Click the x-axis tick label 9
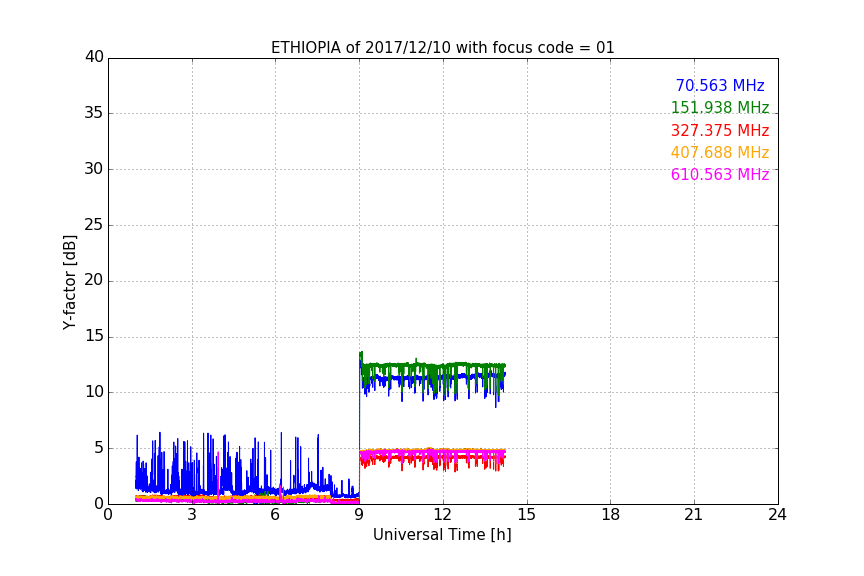864x576 pixels. click(x=359, y=515)
